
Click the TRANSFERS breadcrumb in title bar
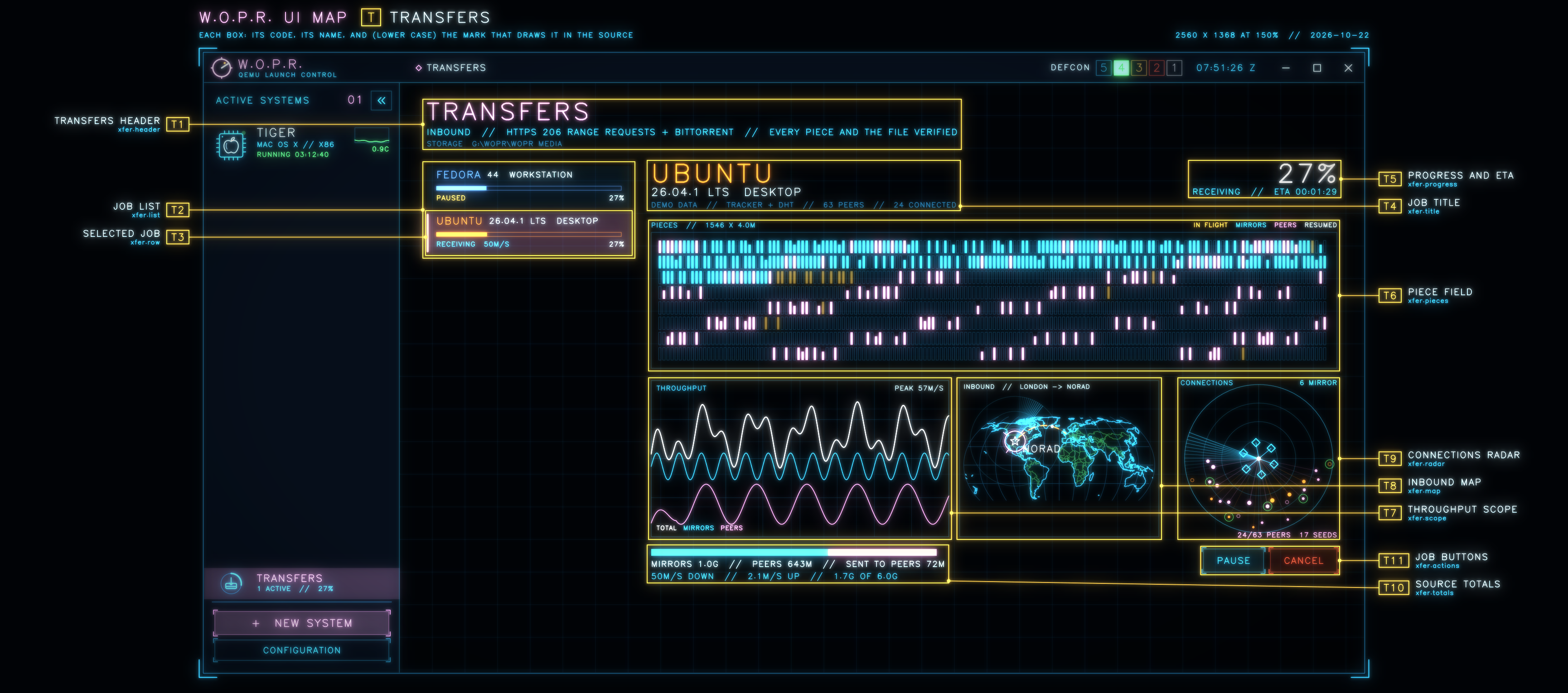tap(456, 67)
